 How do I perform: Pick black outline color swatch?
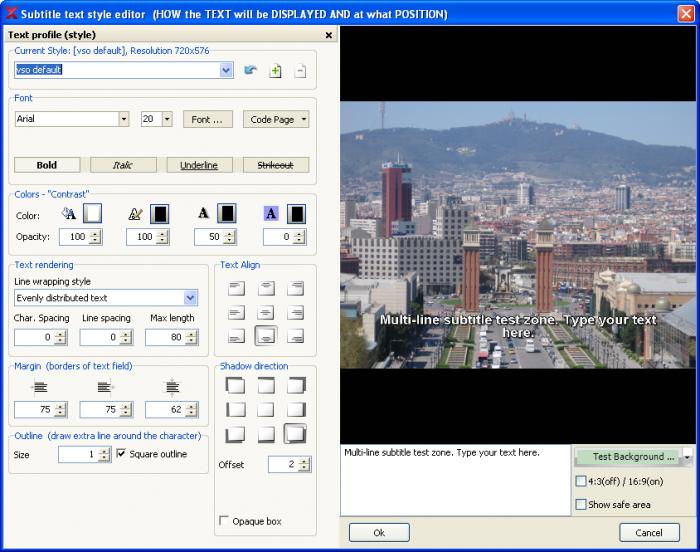159,213
